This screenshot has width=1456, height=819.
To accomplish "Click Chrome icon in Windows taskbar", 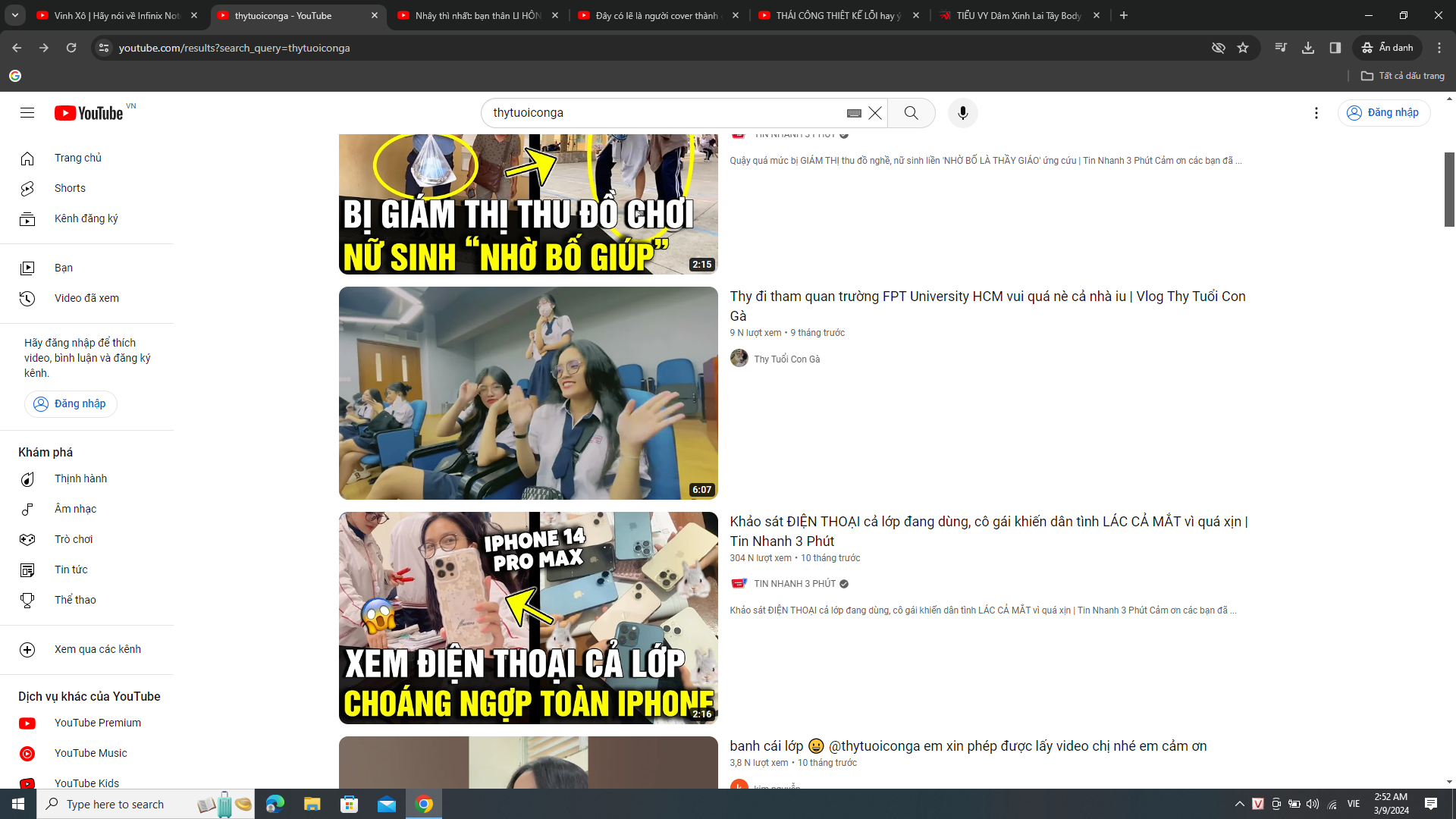I will [x=424, y=804].
